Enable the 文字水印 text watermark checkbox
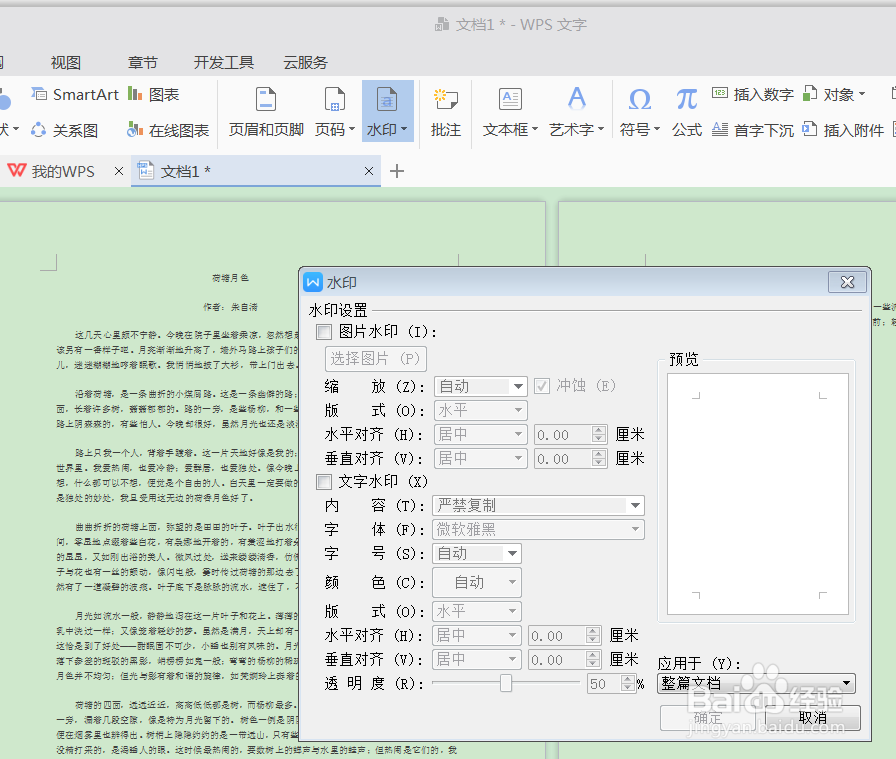896x759 pixels. (323, 481)
